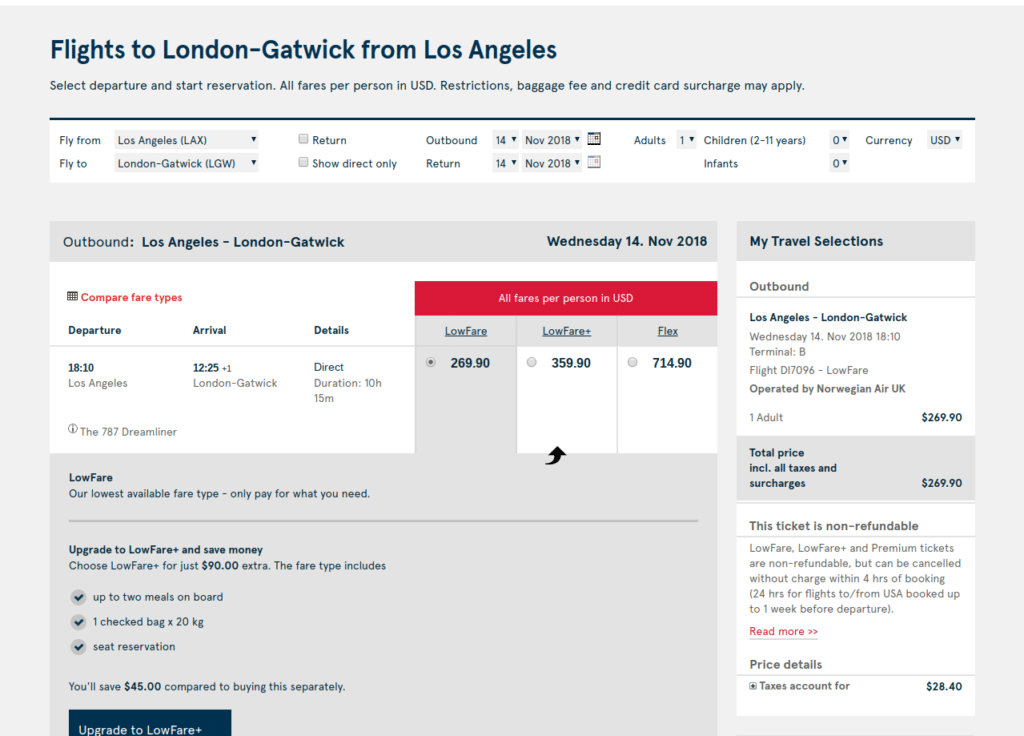Click checkmark icon next to seat reservation
1024x736 pixels.
point(78,647)
